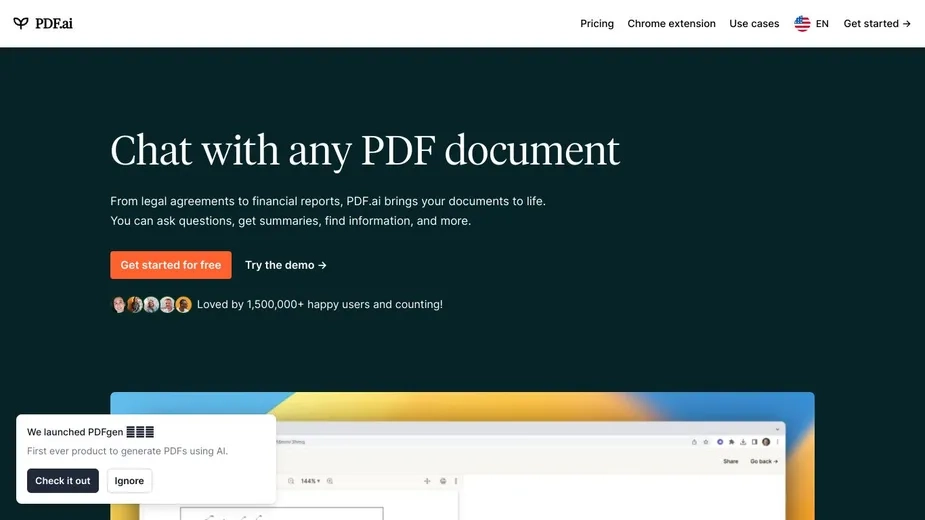Click Share in the demo preview

(x=730, y=462)
